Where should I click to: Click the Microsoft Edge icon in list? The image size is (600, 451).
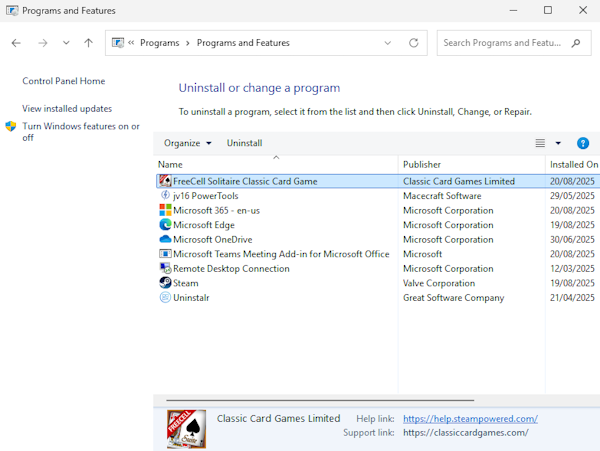165,225
